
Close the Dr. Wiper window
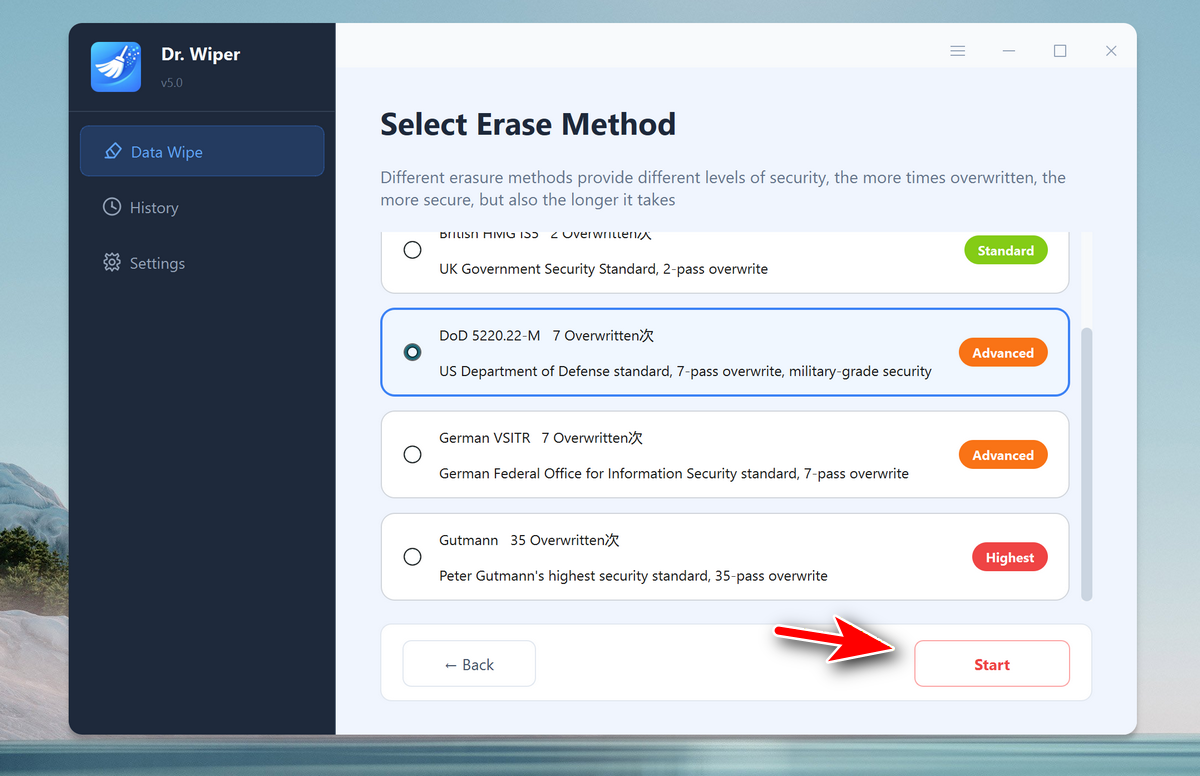pos(1111,51)
